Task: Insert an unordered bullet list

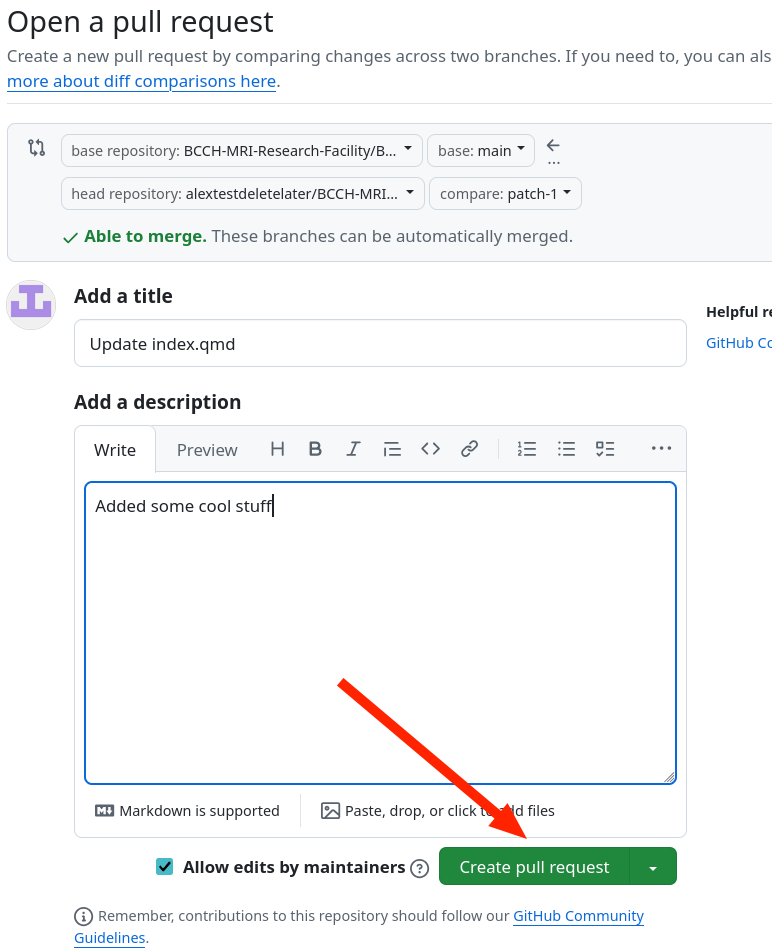Action: (567, 449)
